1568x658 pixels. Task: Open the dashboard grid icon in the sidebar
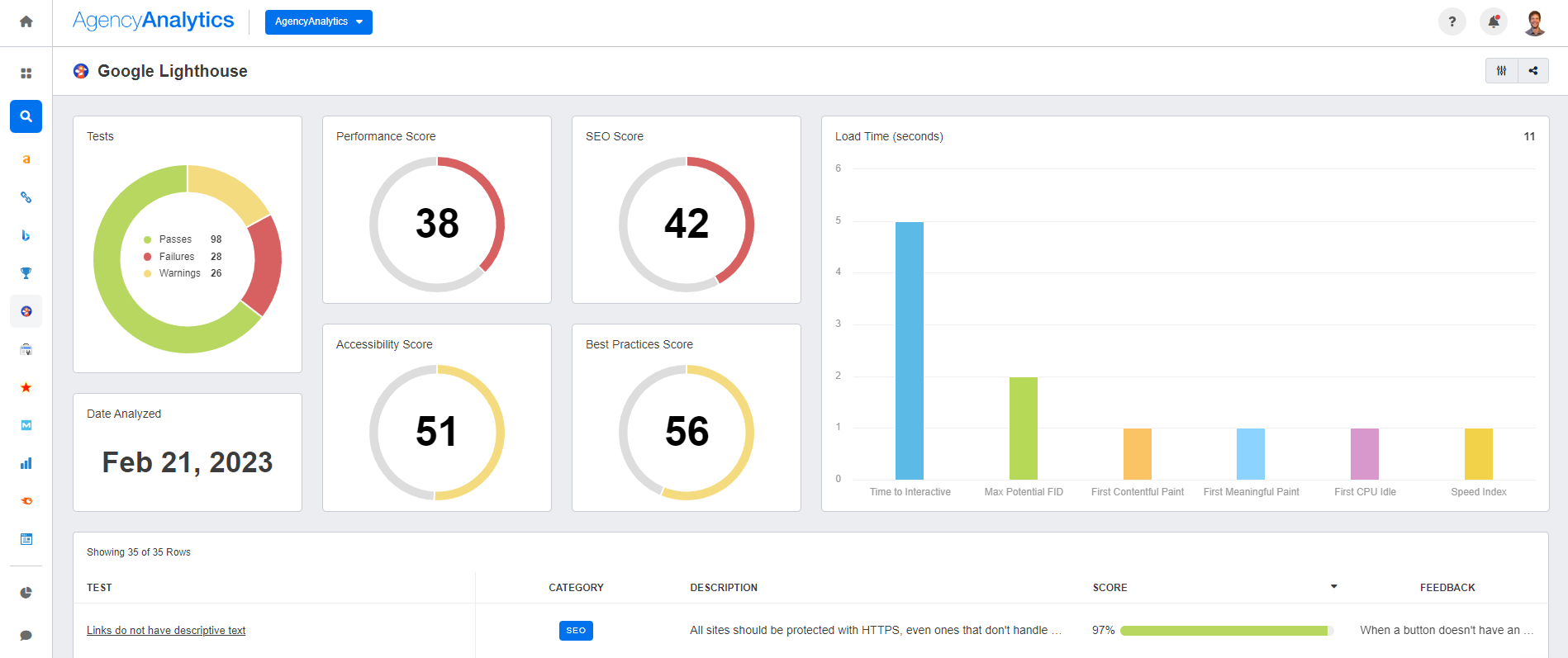(26, 73)
